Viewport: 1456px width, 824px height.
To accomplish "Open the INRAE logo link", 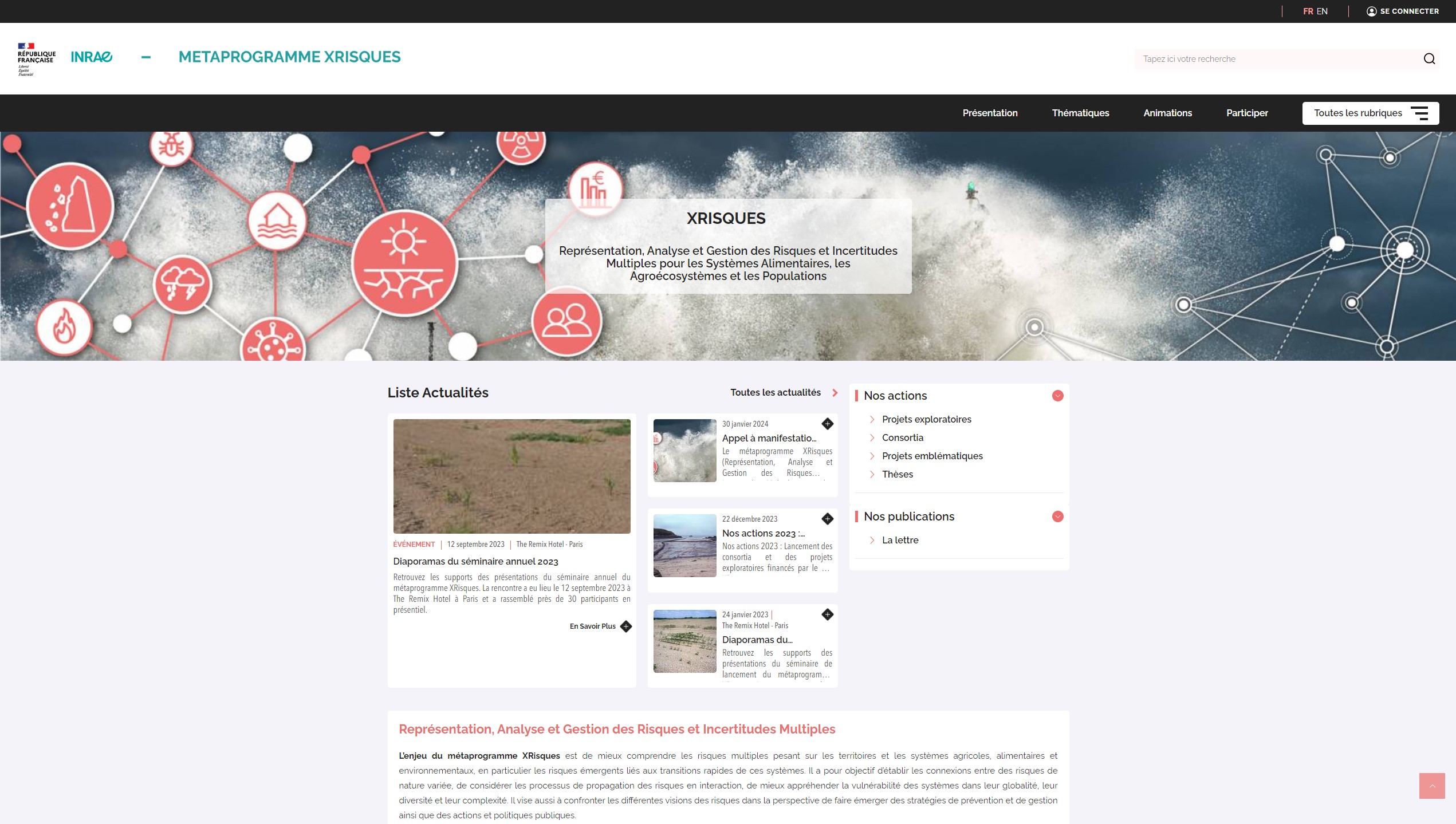I will 92,57.
